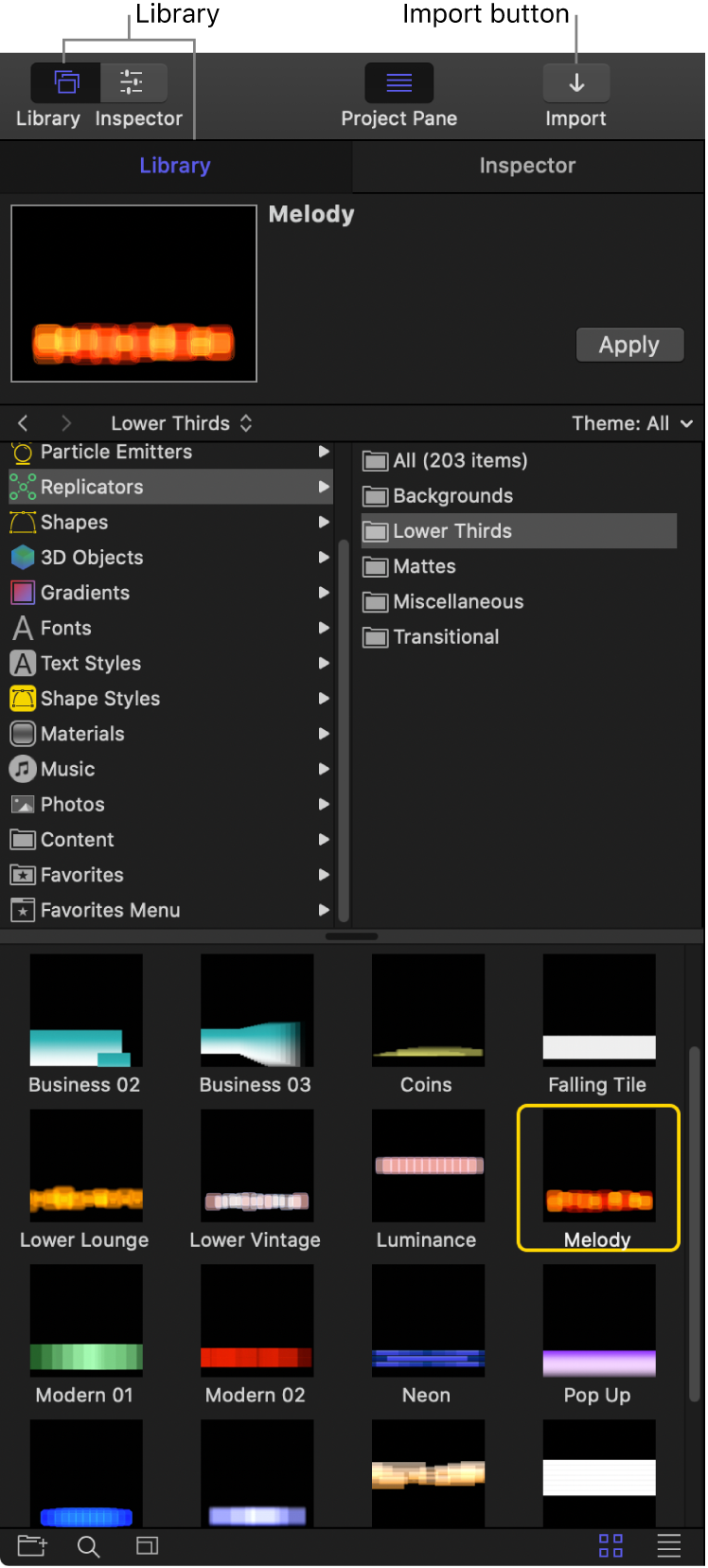The width and height of the screenshot is (708, 1568).
Task: Select the Library tab
Action: (174, 165)
